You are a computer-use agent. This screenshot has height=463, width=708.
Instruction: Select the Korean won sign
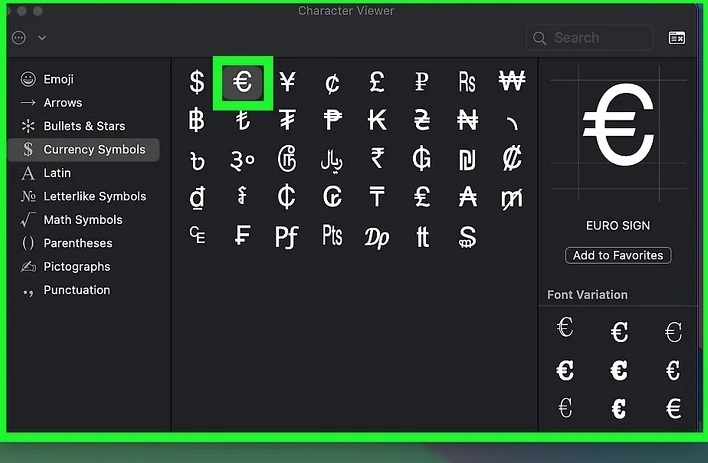[x=512, y=81]
